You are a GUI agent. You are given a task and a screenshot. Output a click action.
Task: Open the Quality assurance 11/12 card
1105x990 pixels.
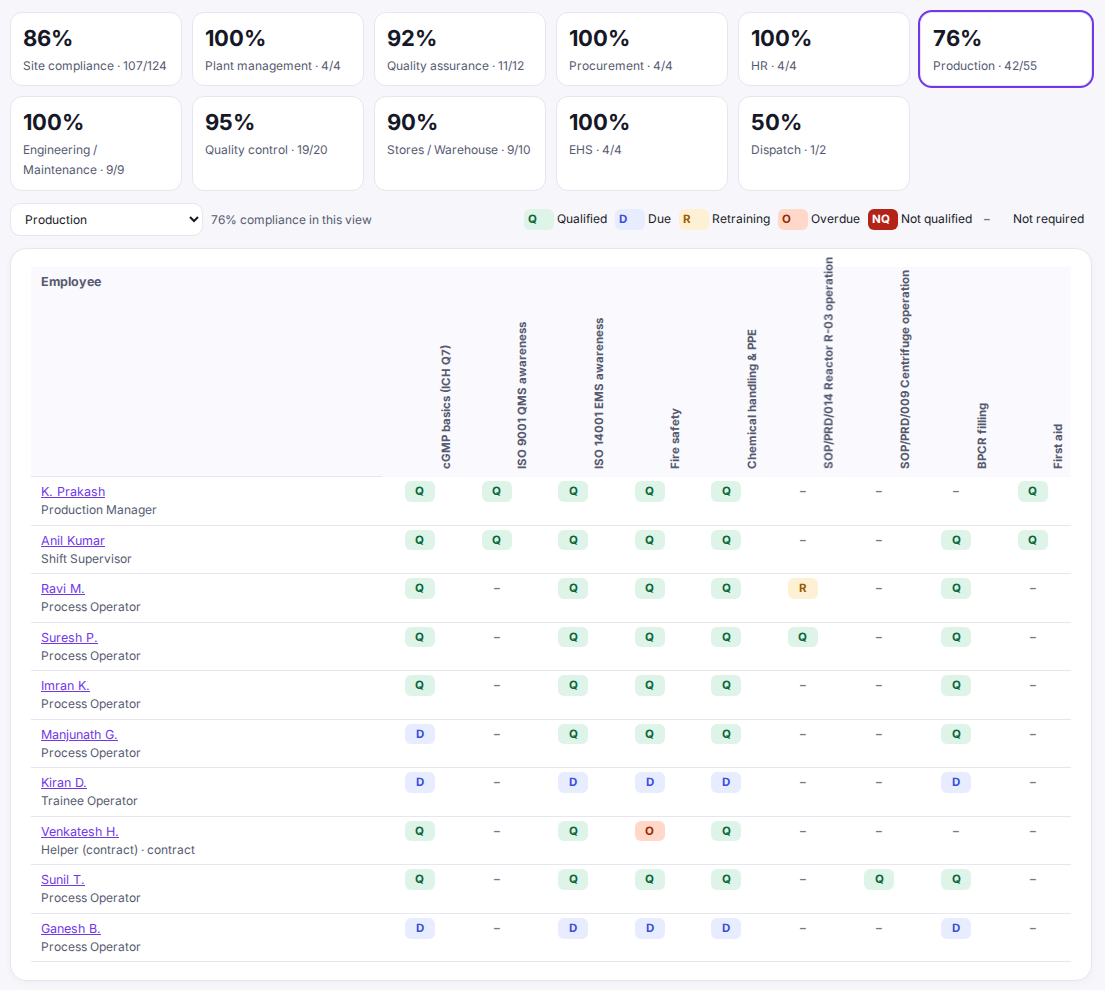point(459,49)
